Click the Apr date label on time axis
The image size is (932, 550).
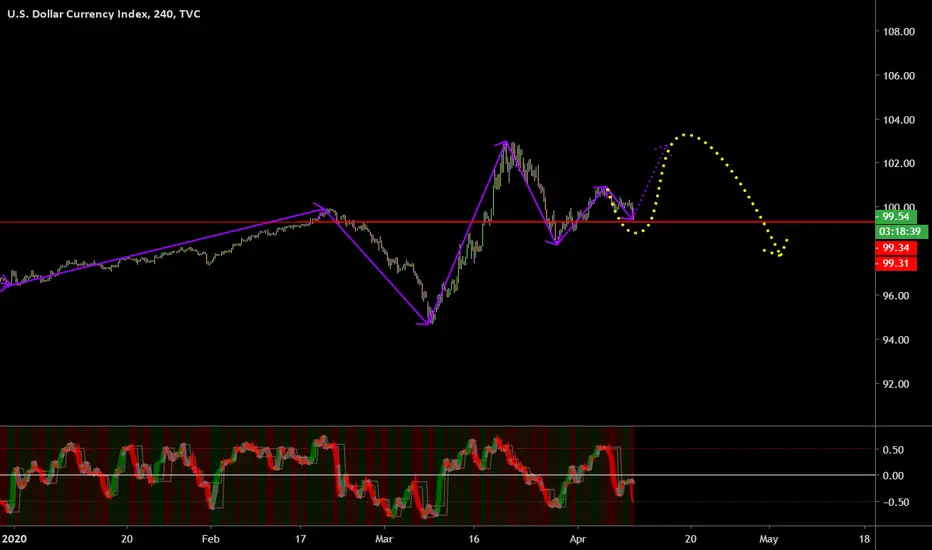[x=578, y=539]
